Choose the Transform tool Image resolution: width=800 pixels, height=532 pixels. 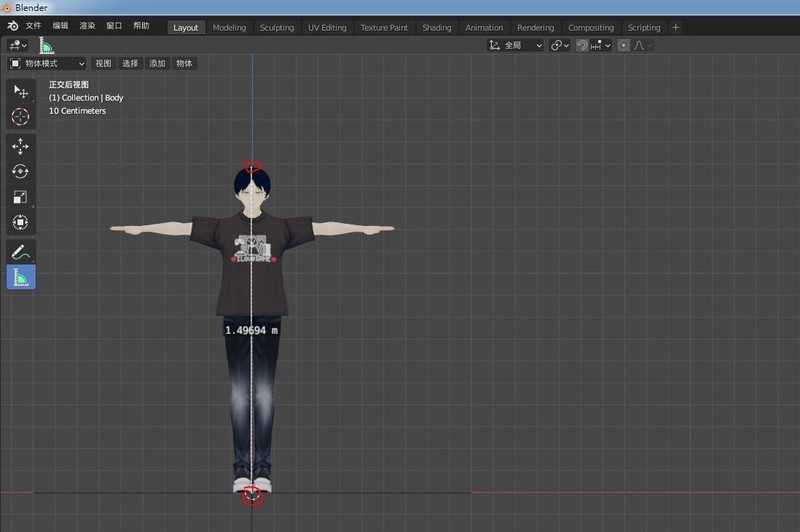(x=20, y=222)
